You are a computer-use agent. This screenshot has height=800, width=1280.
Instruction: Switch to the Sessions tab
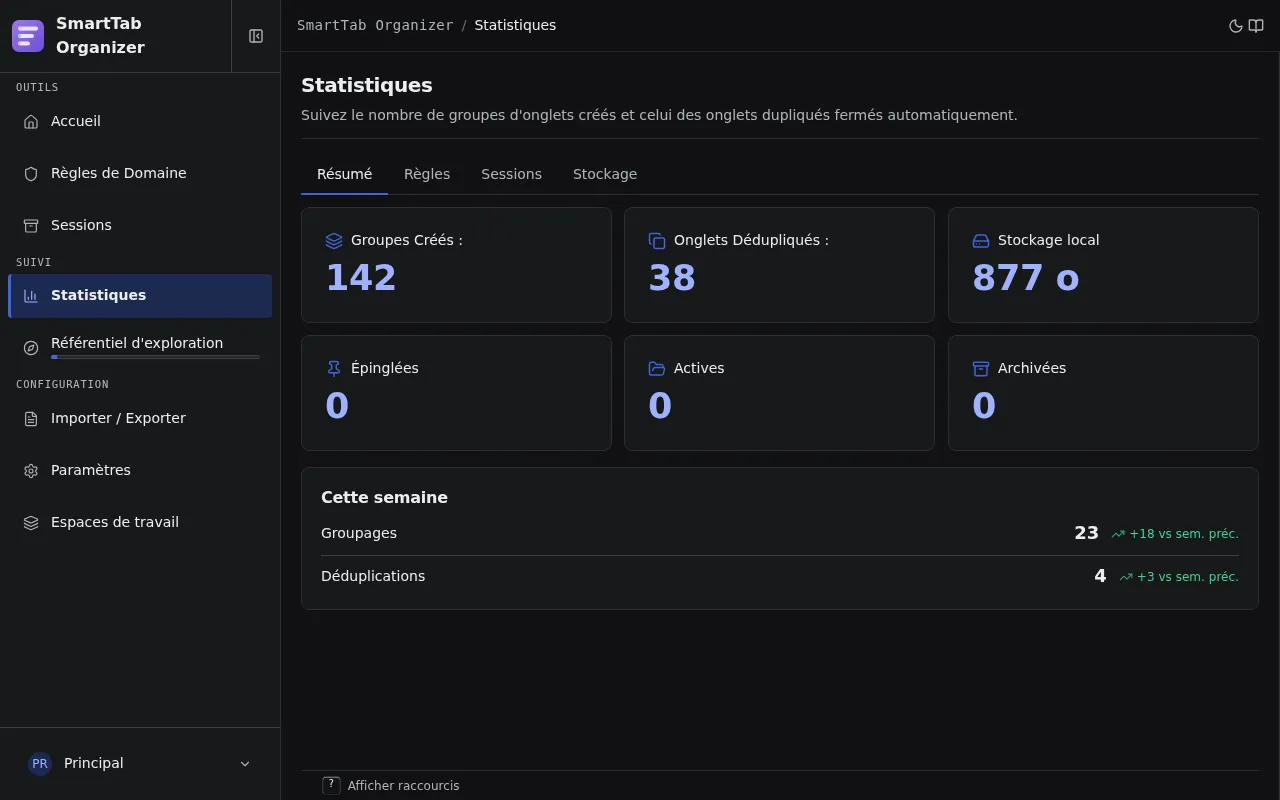[511, 174]
